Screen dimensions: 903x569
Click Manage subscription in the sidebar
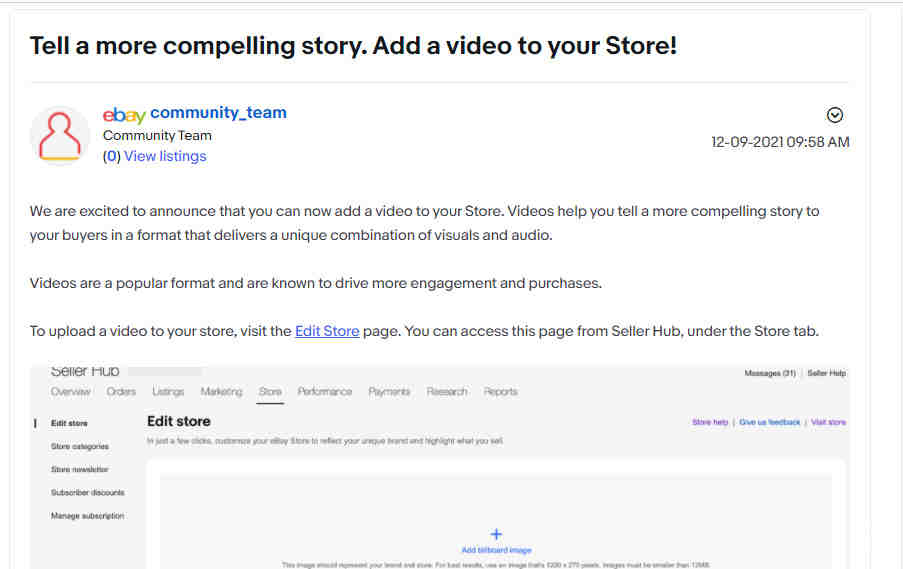pos(88,515)
